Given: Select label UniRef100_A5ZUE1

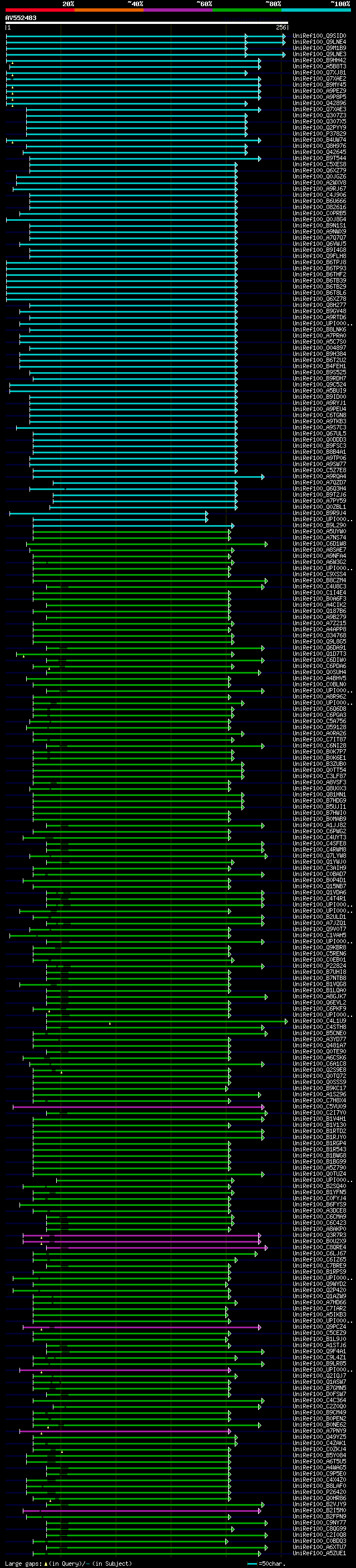Looking at the screenshot, I should [319, 1553].
